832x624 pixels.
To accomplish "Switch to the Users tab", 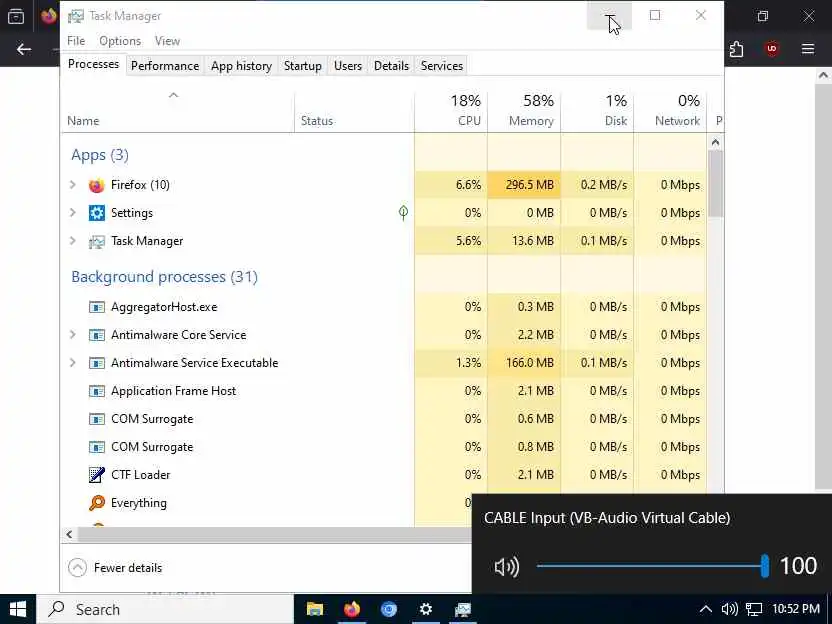I will click(x=348, y=66).
